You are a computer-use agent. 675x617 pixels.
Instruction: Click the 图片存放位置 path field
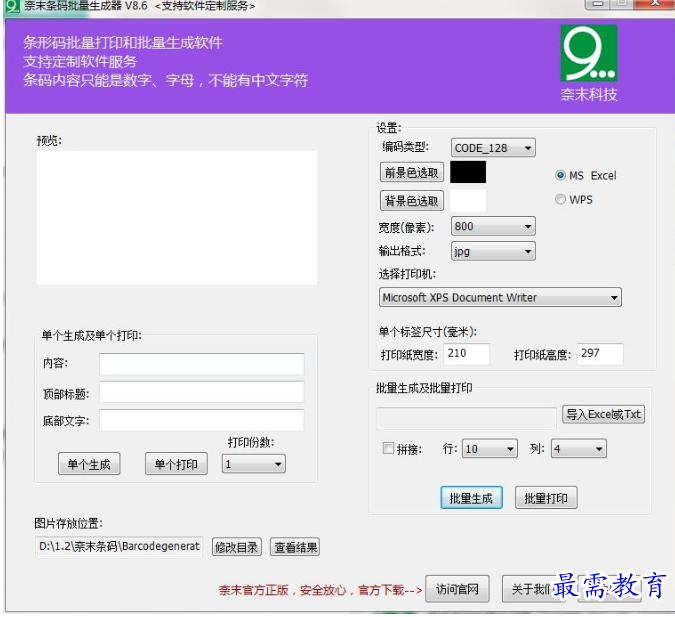click(119, 547)
